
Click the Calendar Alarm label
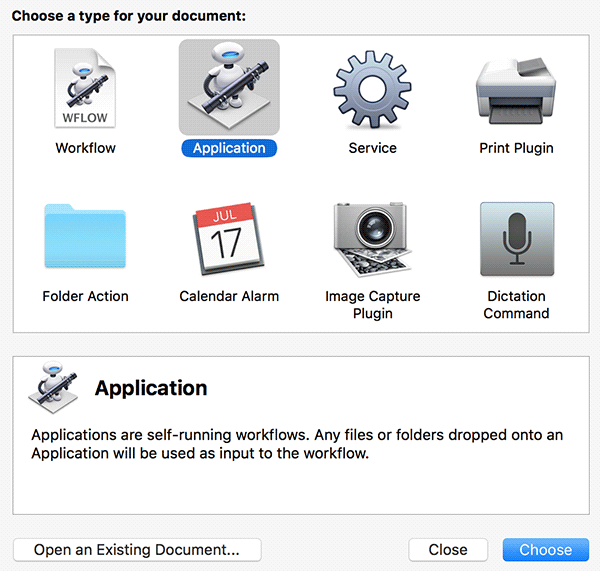229,296
